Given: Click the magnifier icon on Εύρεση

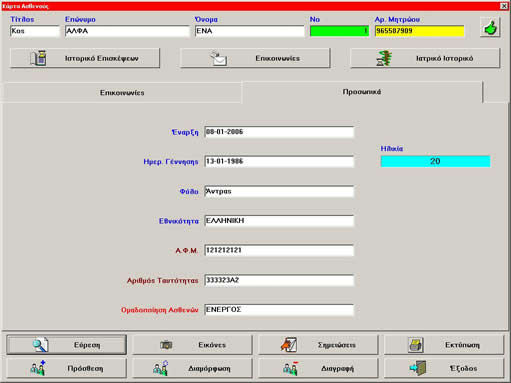Looking at the screenshot, I should 40,345.
